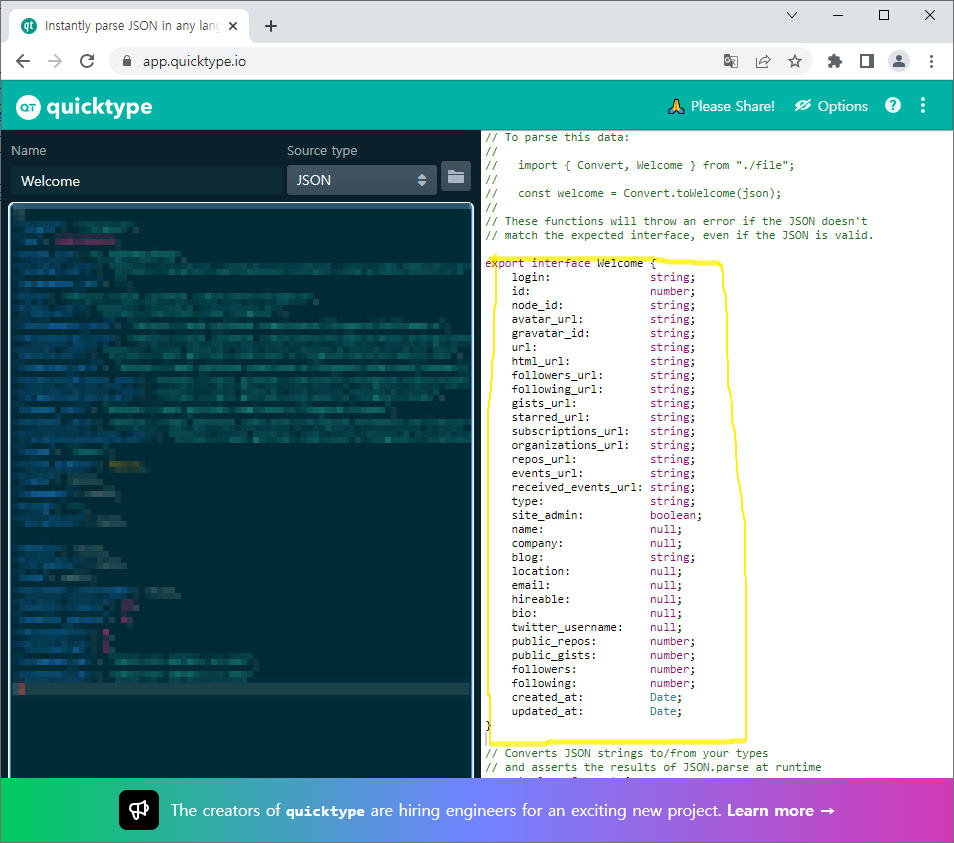Click the 'location:' null line

597,571
